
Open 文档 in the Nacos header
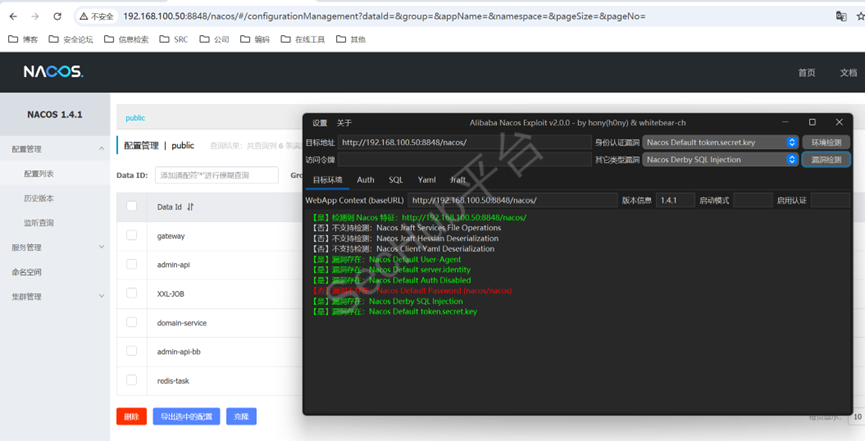[848, 72]
